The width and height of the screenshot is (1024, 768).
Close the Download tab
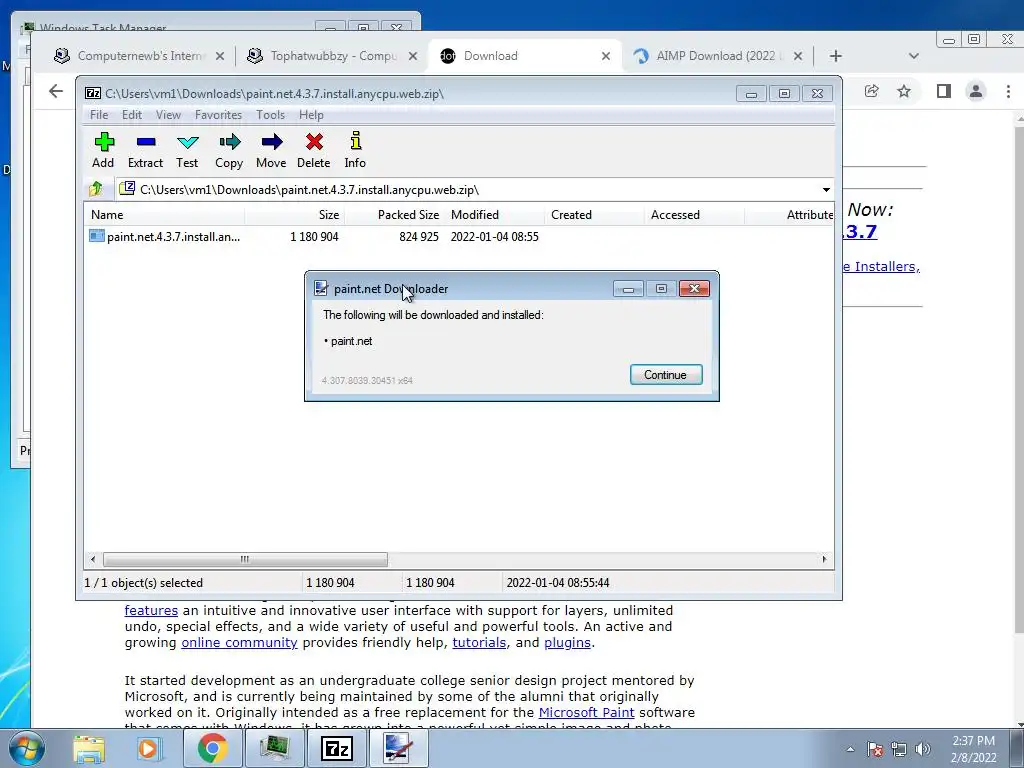click(606, 56)
